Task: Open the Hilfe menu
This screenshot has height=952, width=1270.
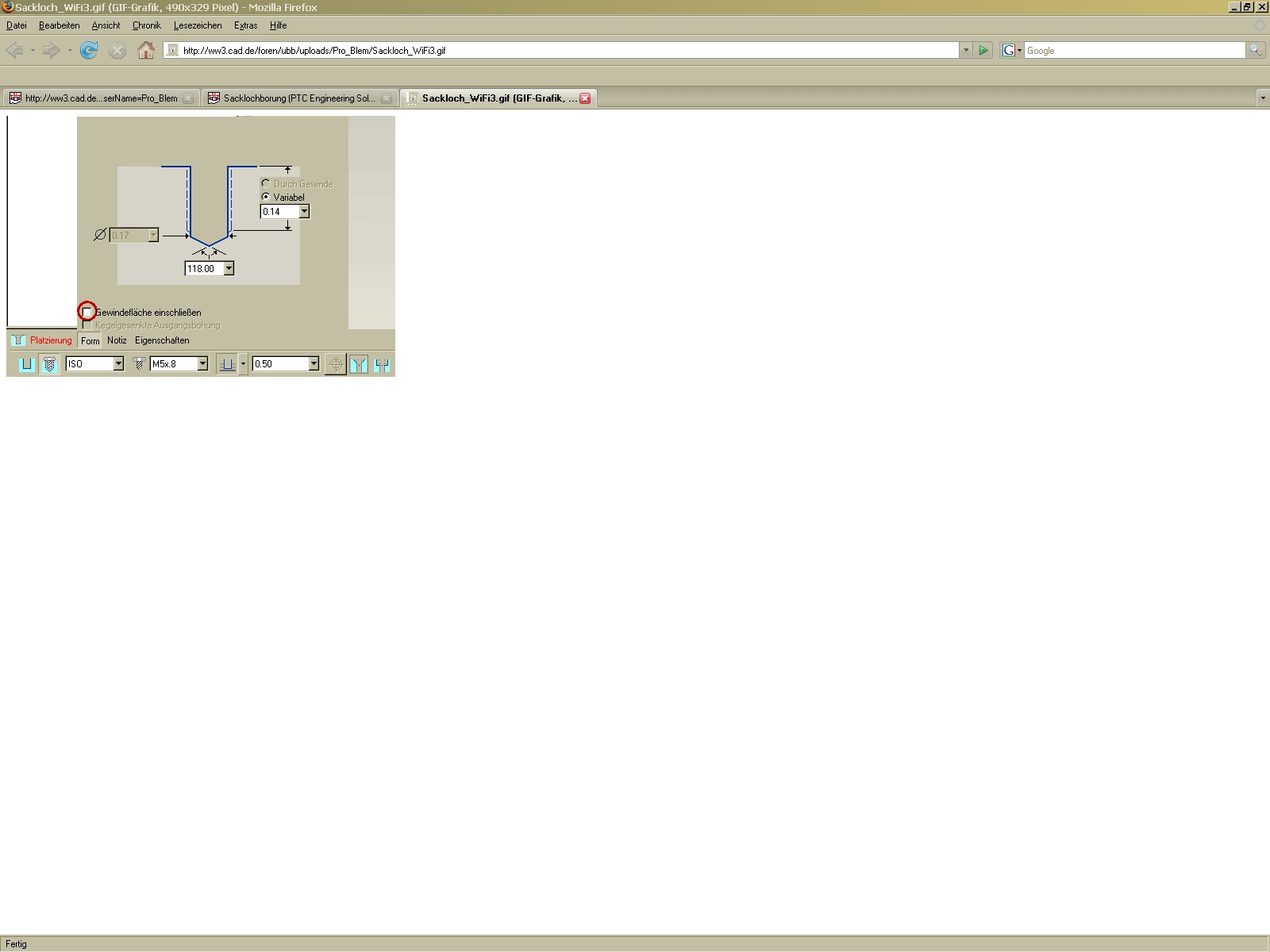Action: click(278, 25)
